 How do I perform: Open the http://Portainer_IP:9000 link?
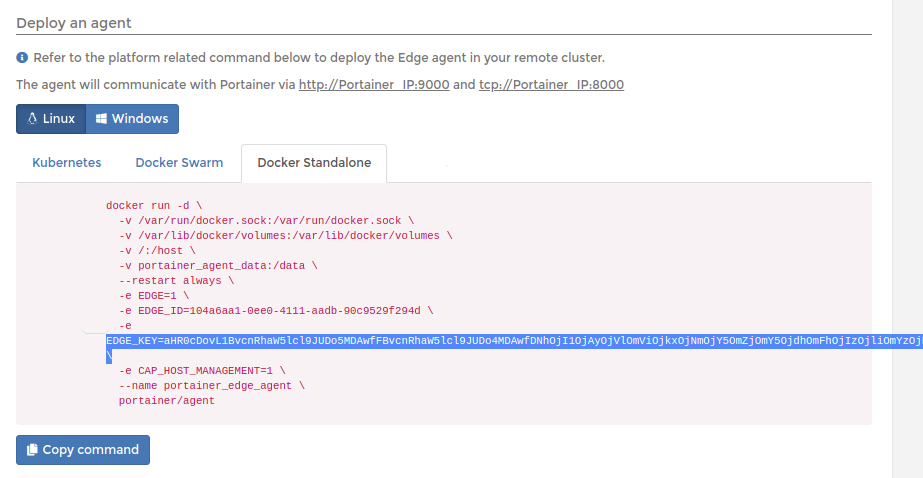pos(374,85)
